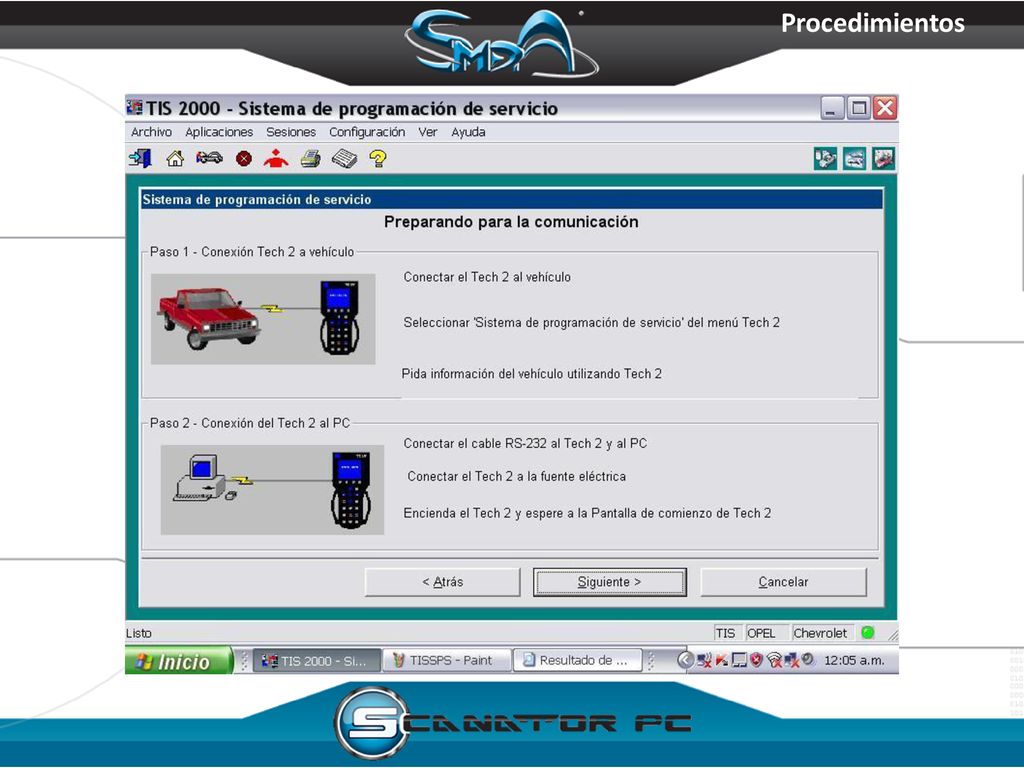This screenshot has height=768, width=1024.
Task: Close the TIS 2000 window
Action: point(885,108)
